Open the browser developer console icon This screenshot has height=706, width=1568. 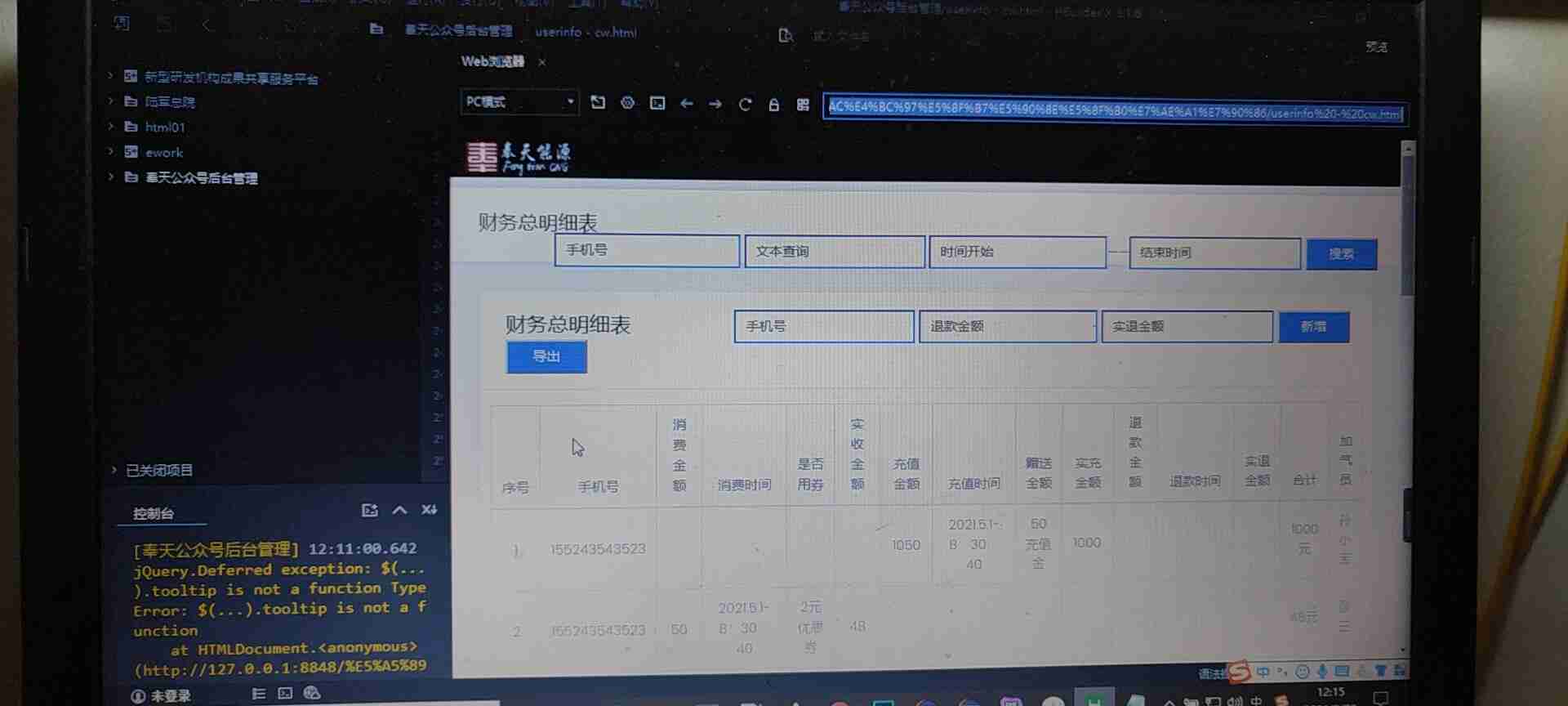657,103
